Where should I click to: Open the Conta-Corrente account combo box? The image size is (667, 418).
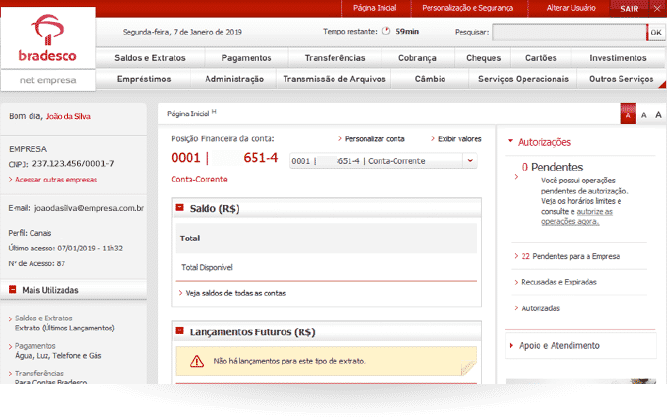[383, 161]
